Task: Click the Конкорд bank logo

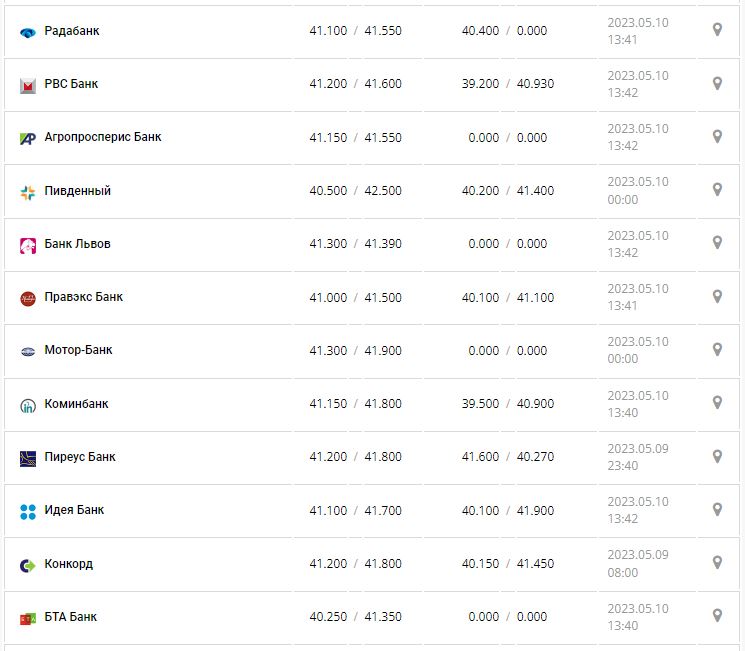Action: pos(28,565)
